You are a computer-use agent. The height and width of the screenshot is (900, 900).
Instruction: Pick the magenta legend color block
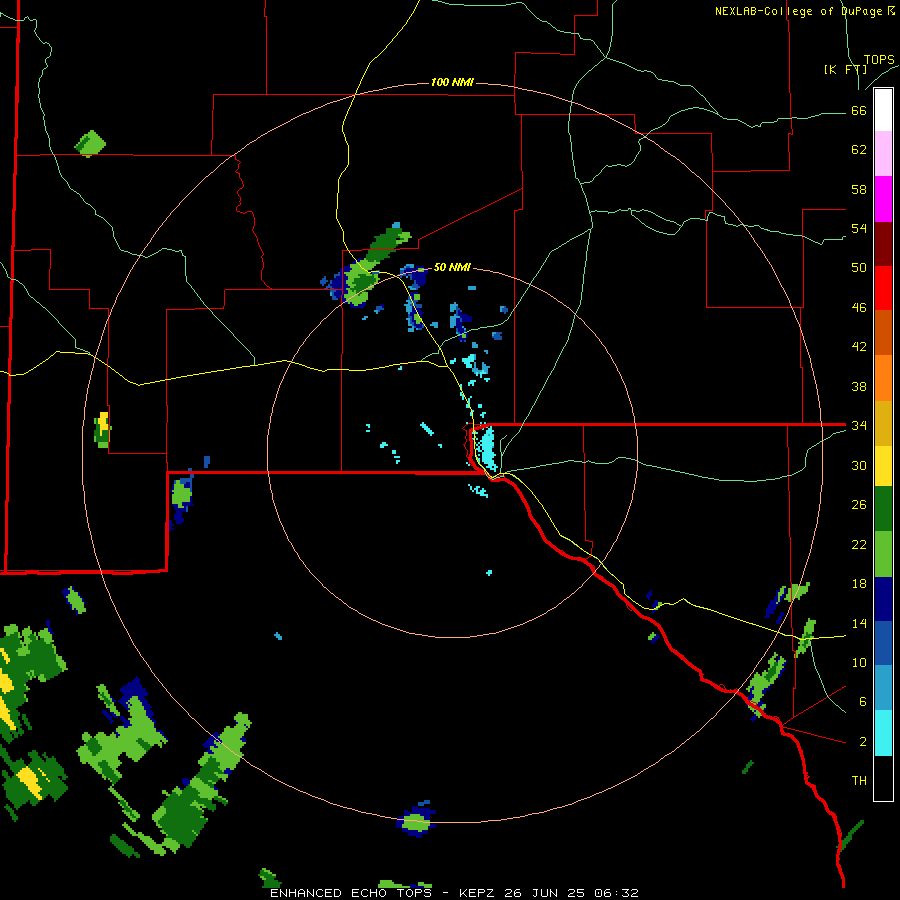[x=883, y=199]
